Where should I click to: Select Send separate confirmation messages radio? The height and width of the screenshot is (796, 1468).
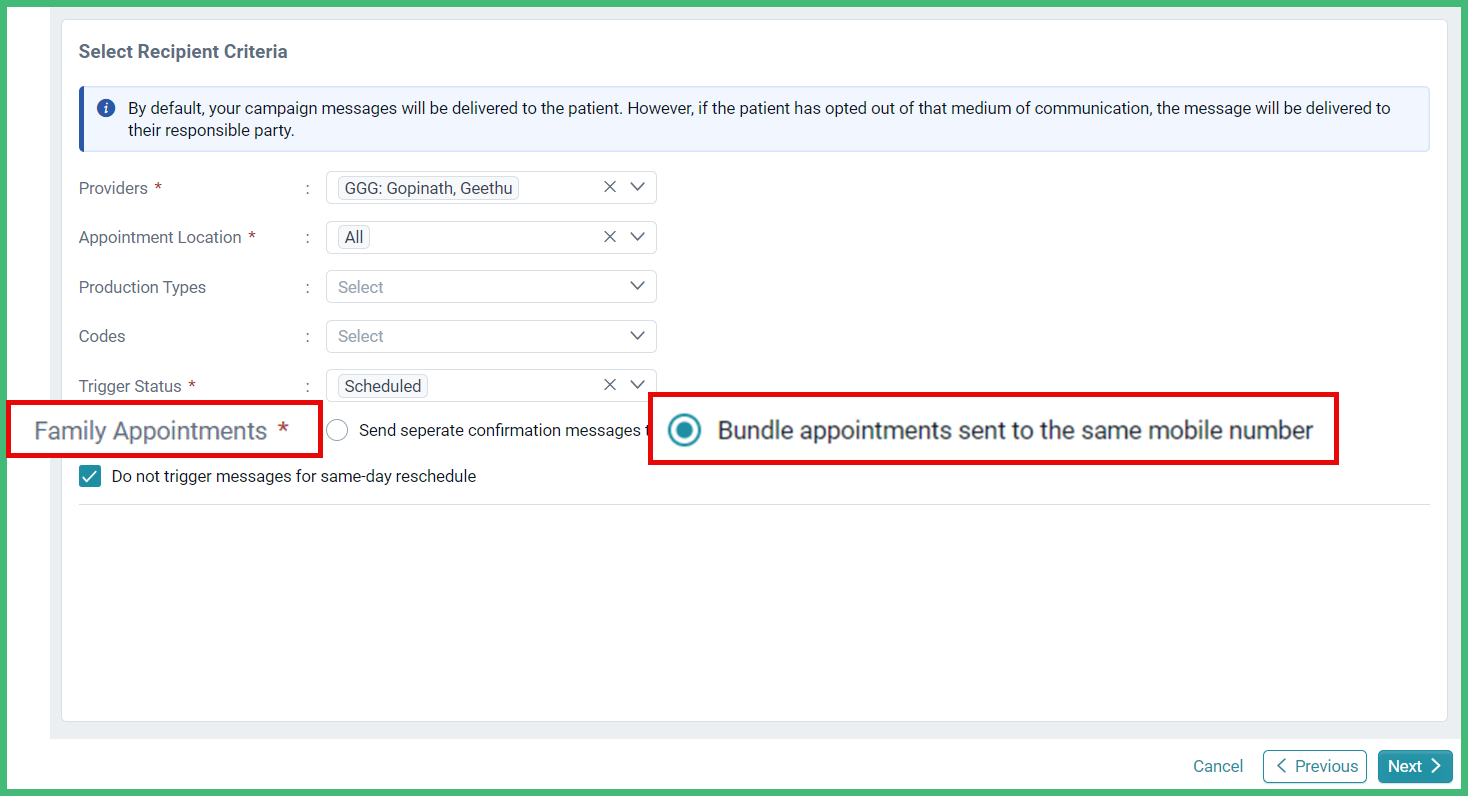[338, 430]
